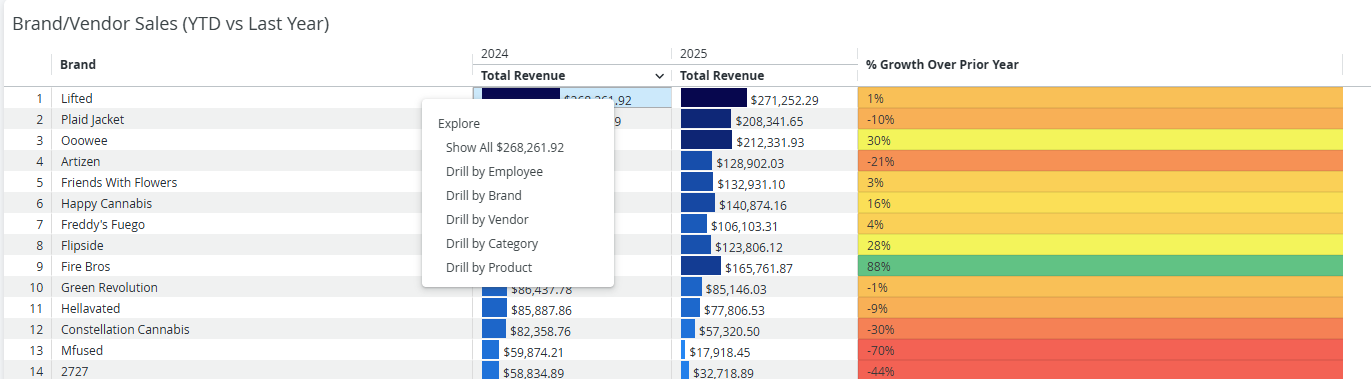Select the green 88% growth cell
Viewport: 1371px width, 379px height.
coord(1100,266)
